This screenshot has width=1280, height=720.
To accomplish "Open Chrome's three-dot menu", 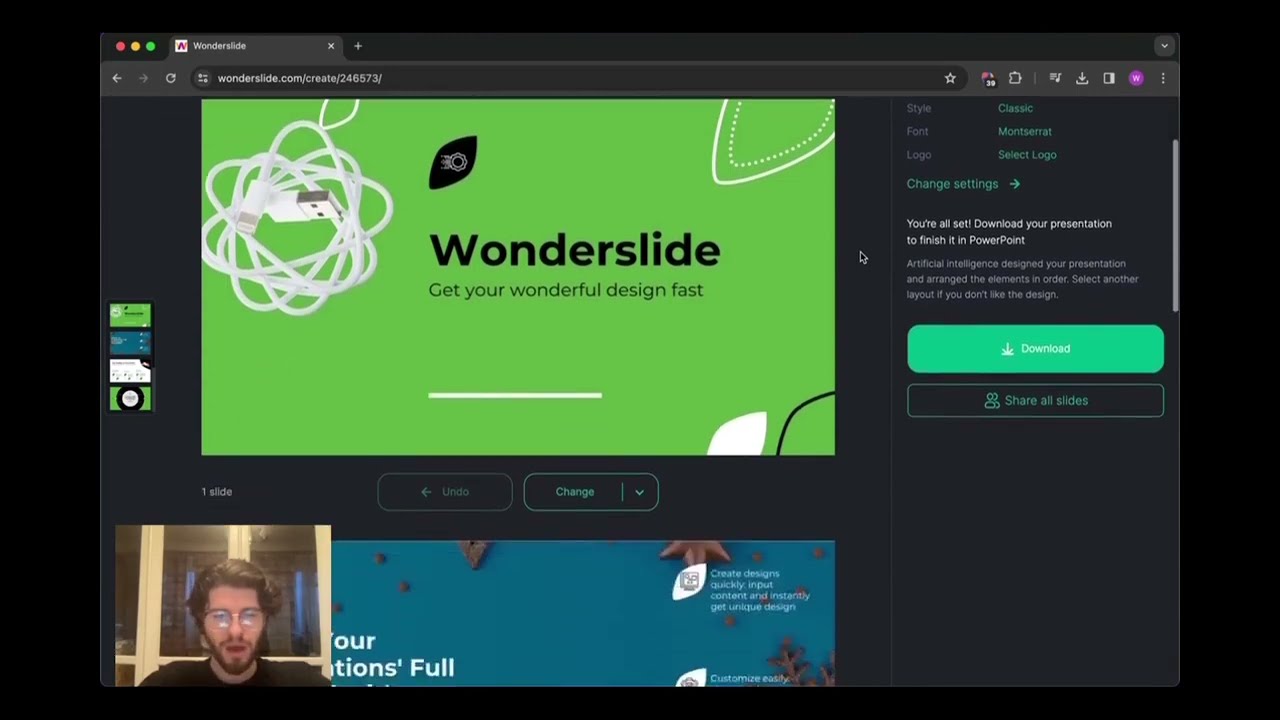I will [1163, 78].
